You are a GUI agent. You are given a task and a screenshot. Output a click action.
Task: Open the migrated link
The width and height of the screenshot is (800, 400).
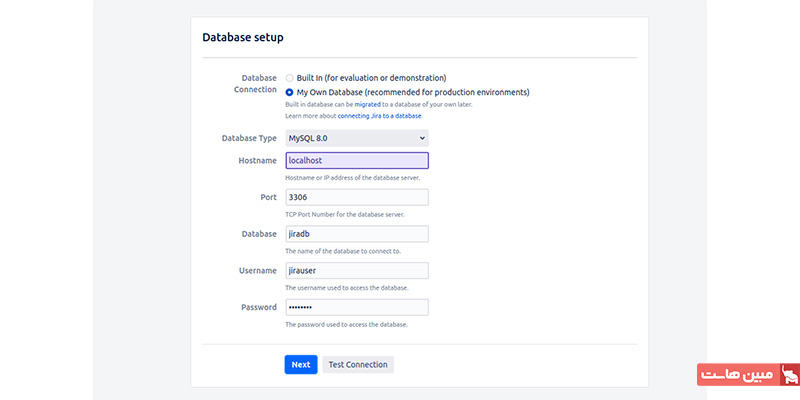pos(368,104)
